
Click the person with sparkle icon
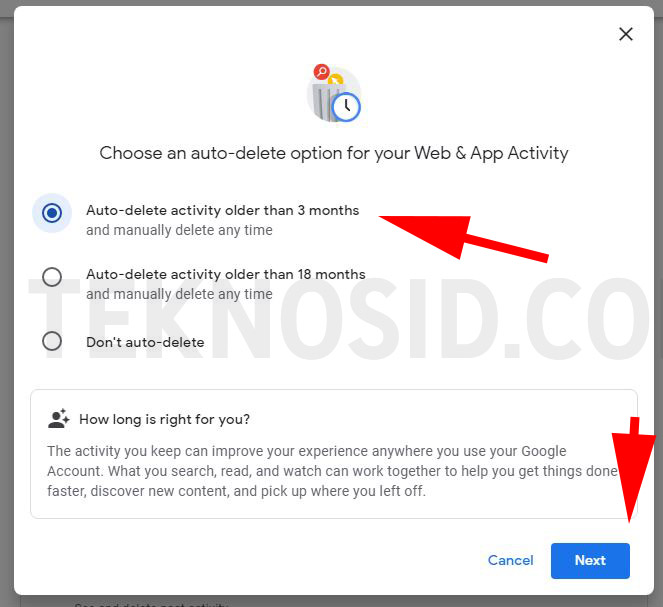tap(59, 418)
